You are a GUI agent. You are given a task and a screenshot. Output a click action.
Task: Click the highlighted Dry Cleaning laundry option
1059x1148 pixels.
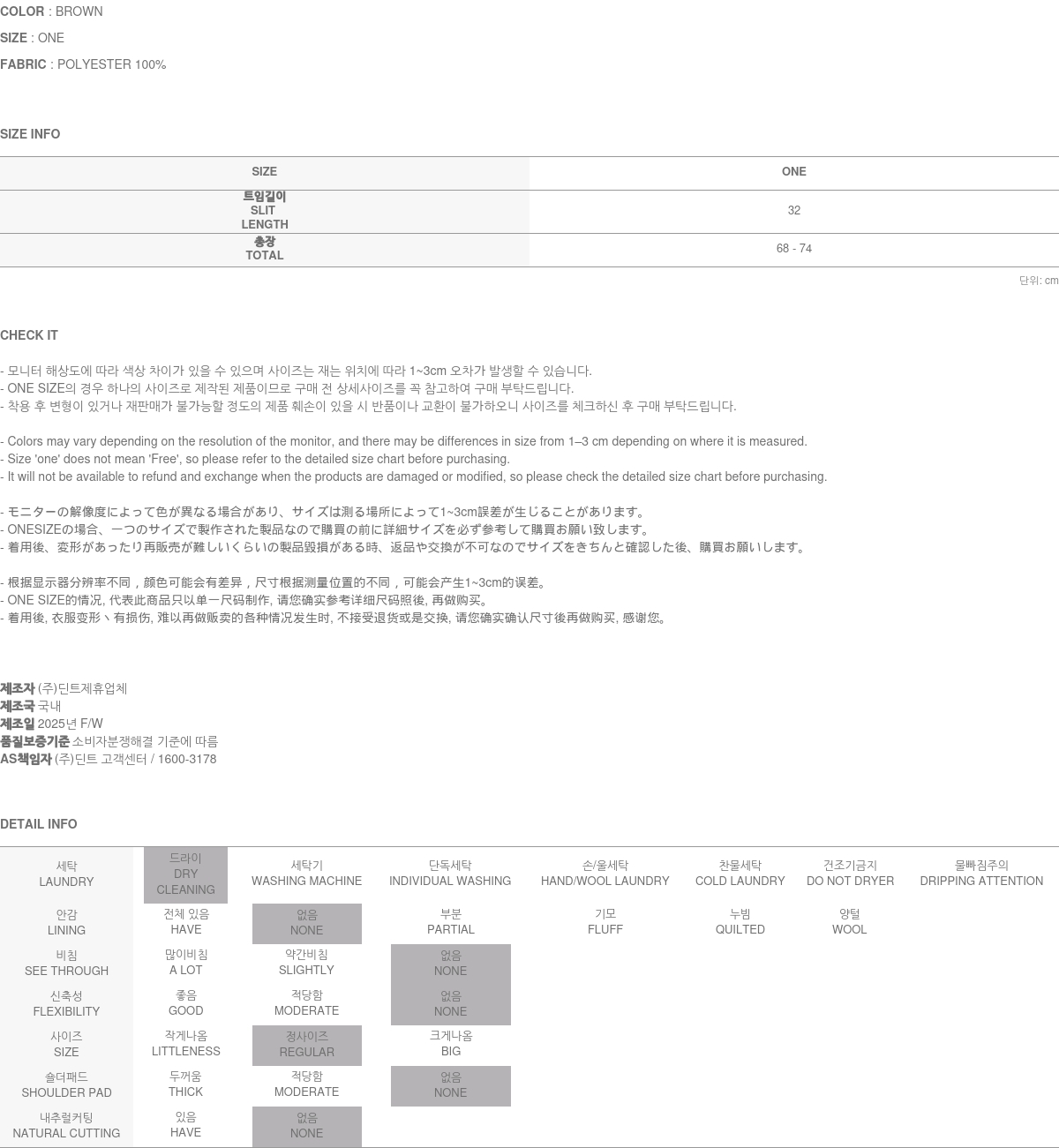(185, 874)
